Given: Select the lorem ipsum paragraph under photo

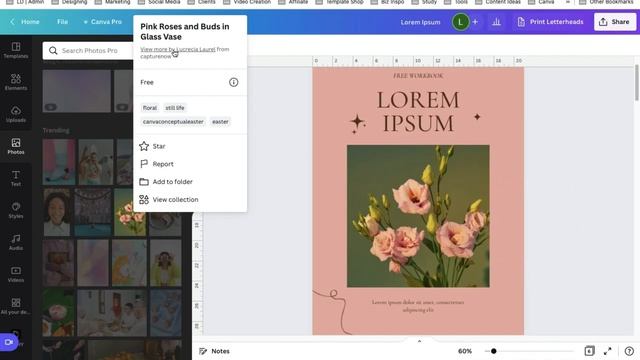Looking at the screenshot, I should (x=418, y=306).
